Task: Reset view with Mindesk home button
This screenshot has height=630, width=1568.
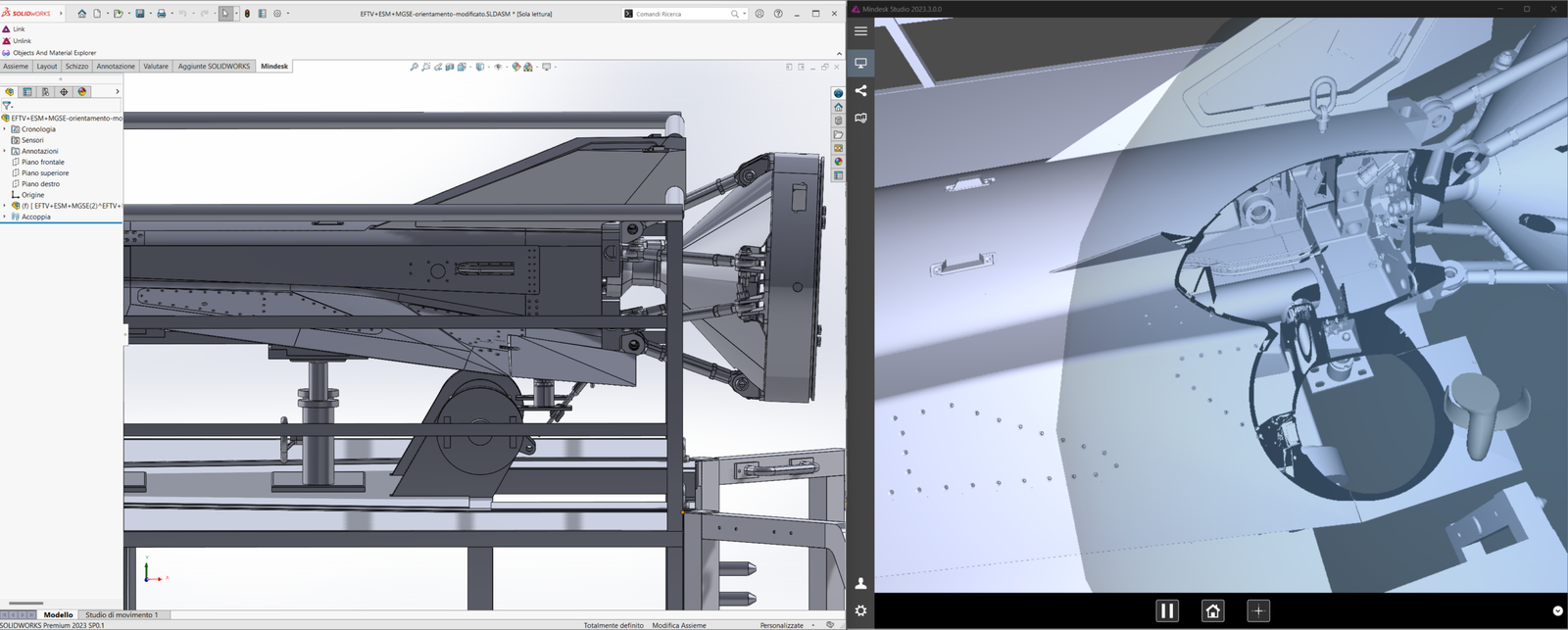Action: tap(1212, 610)
